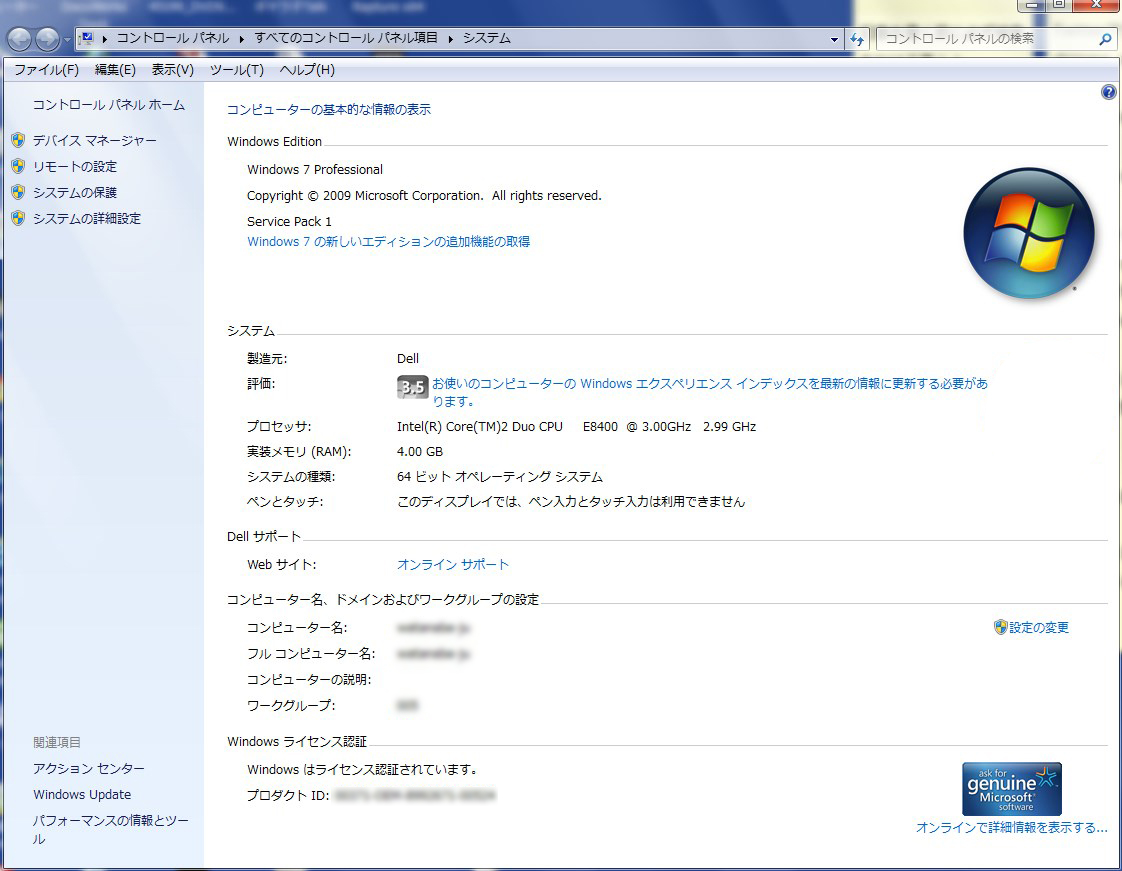Viewport: 1122px width, 871px height.
Task: Open the ツール(T) menu
Action: (x=237, y=69)
